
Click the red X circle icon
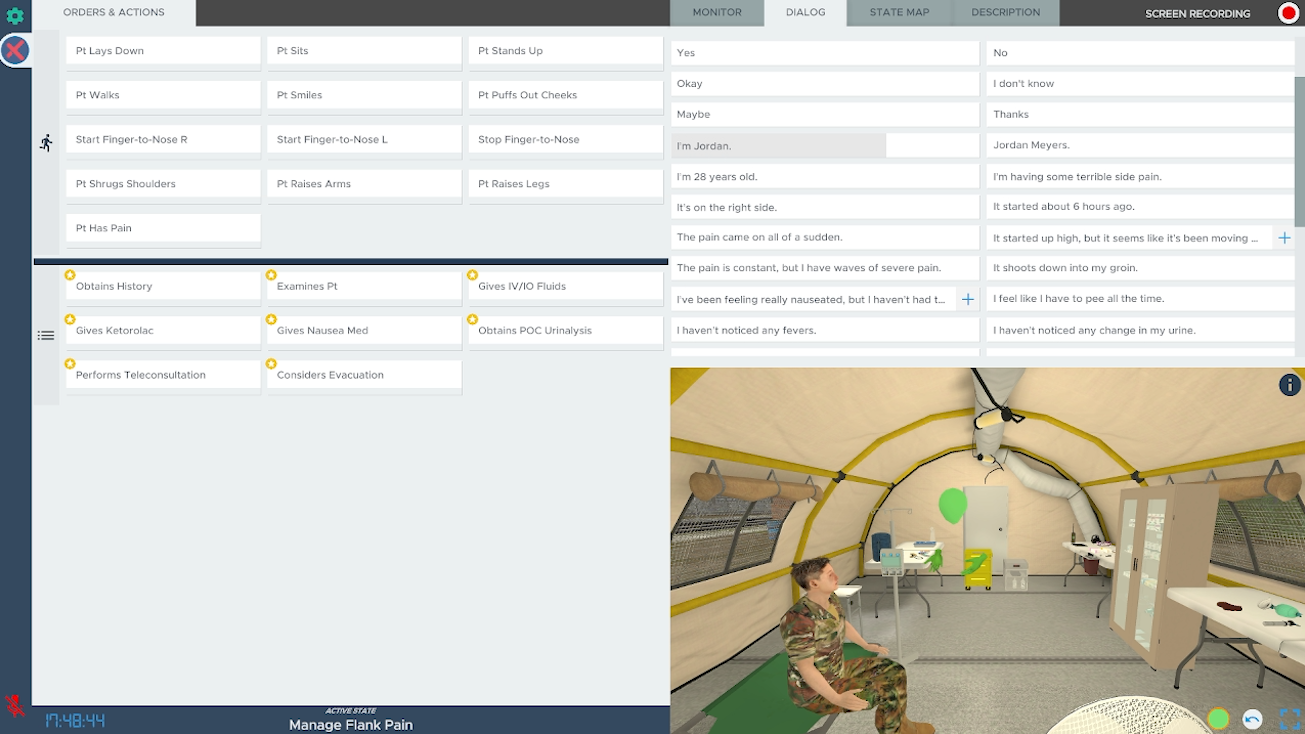[15, 51]
